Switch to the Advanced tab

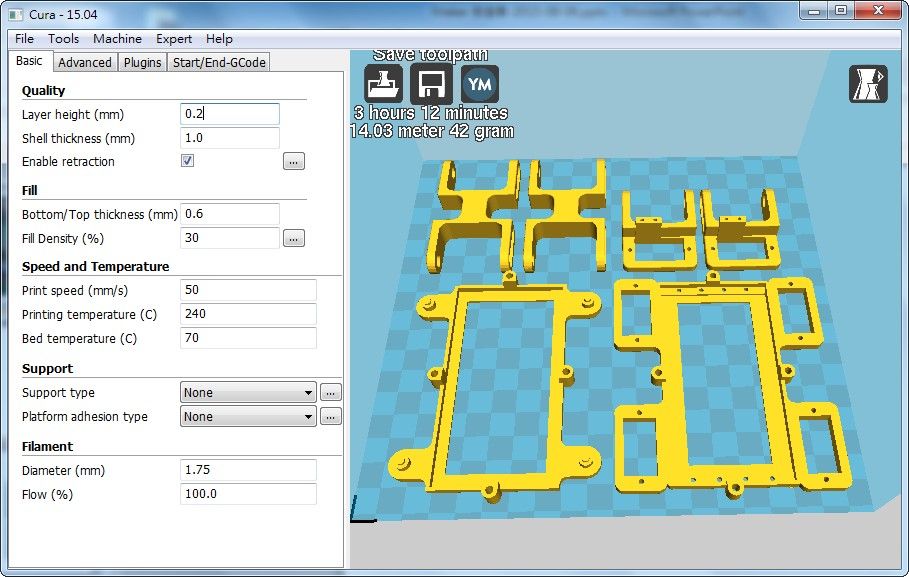coord(85,62)
